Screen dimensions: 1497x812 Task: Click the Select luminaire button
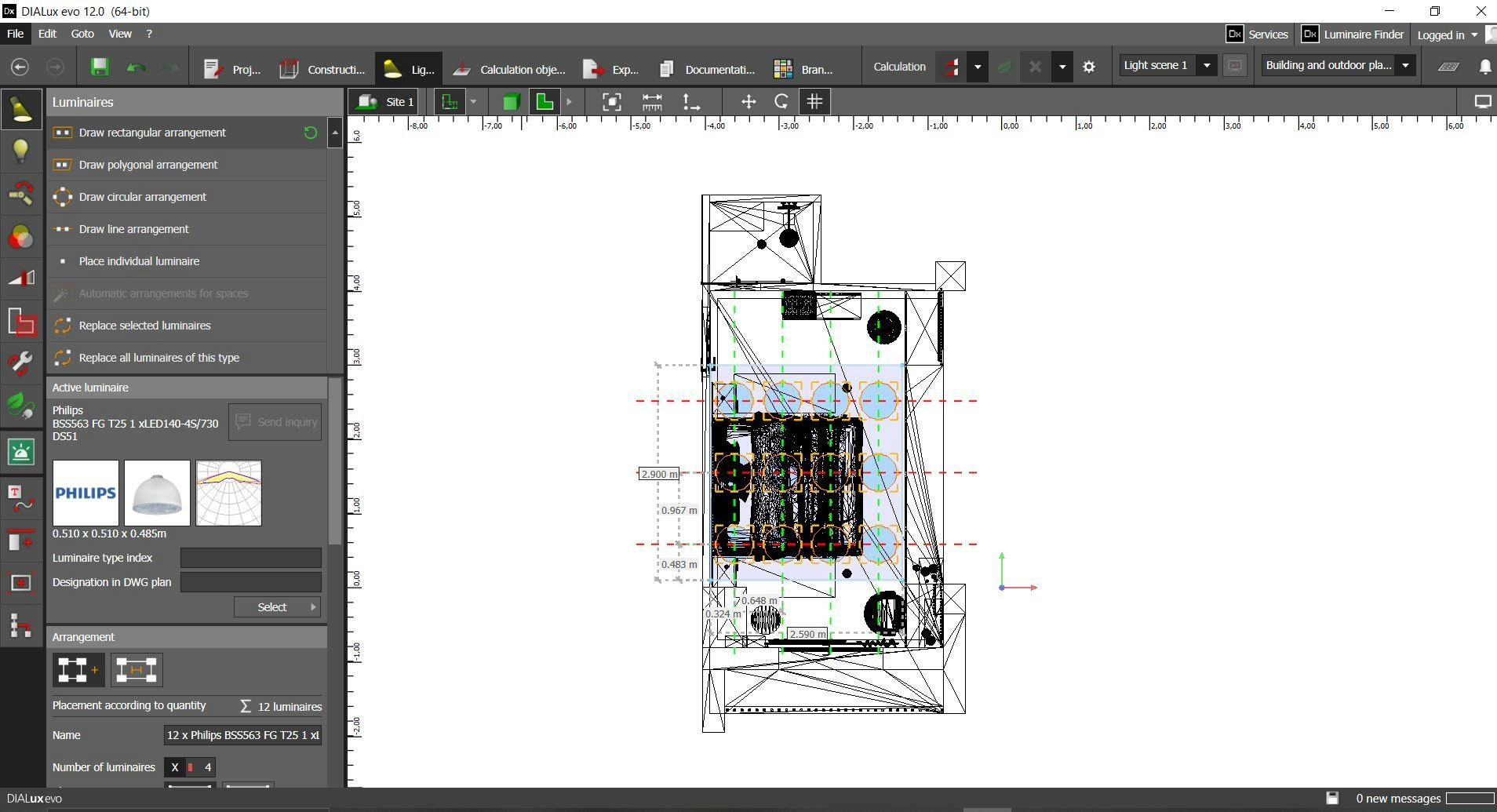(x=277, y=607)
